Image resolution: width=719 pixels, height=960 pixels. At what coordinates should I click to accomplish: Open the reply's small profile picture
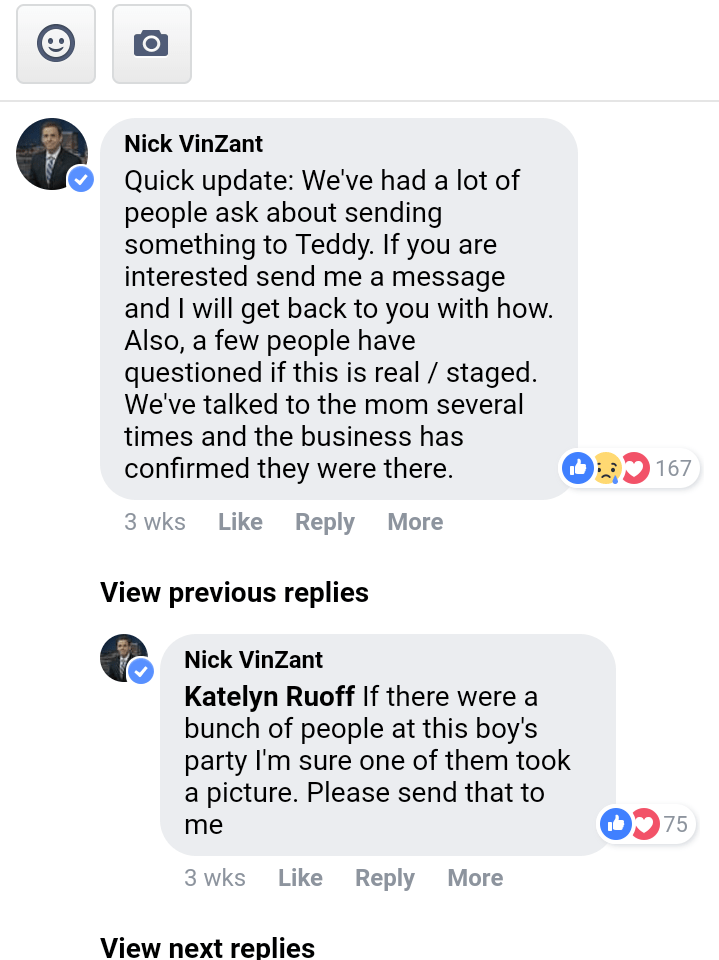pos(123,657)
